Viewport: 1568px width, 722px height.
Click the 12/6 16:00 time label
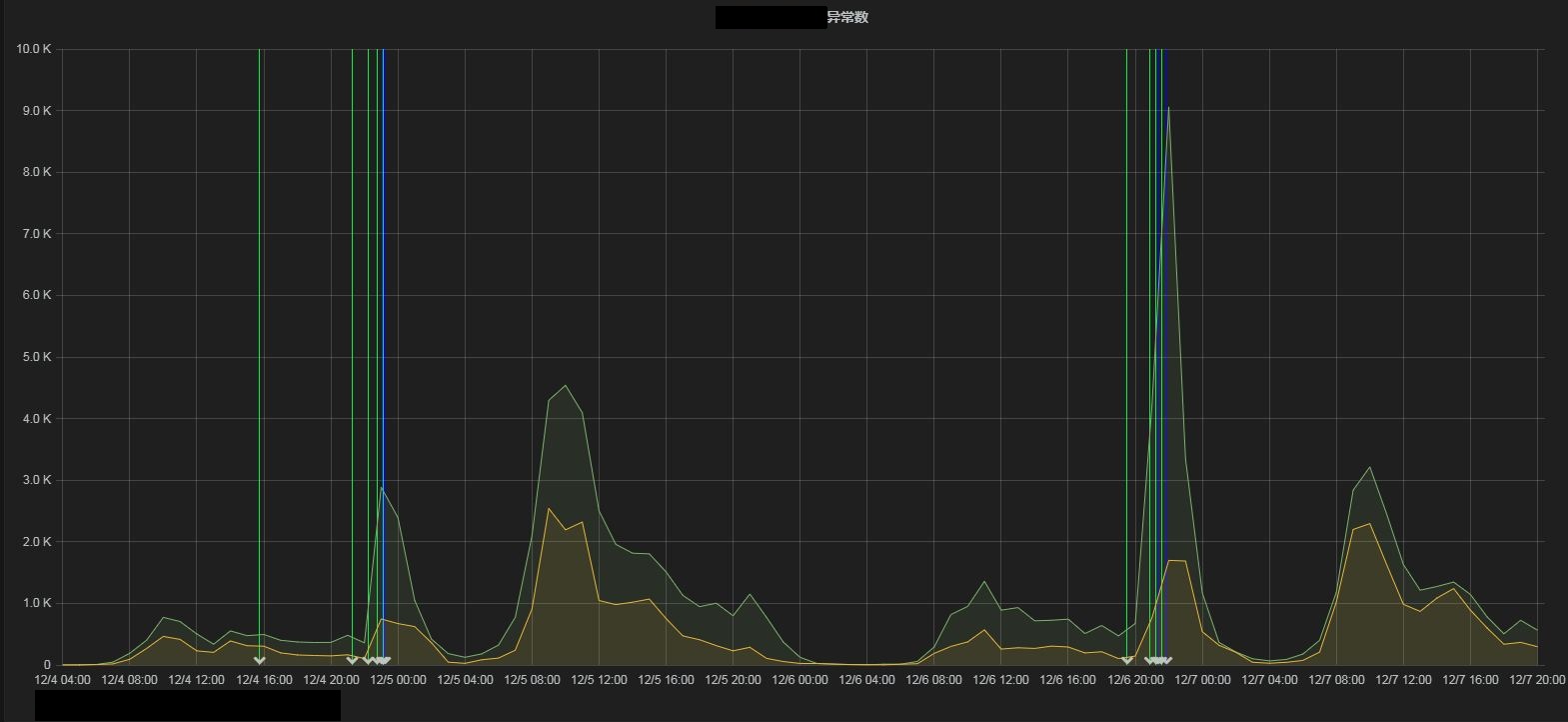click(x=1067, y=680)
